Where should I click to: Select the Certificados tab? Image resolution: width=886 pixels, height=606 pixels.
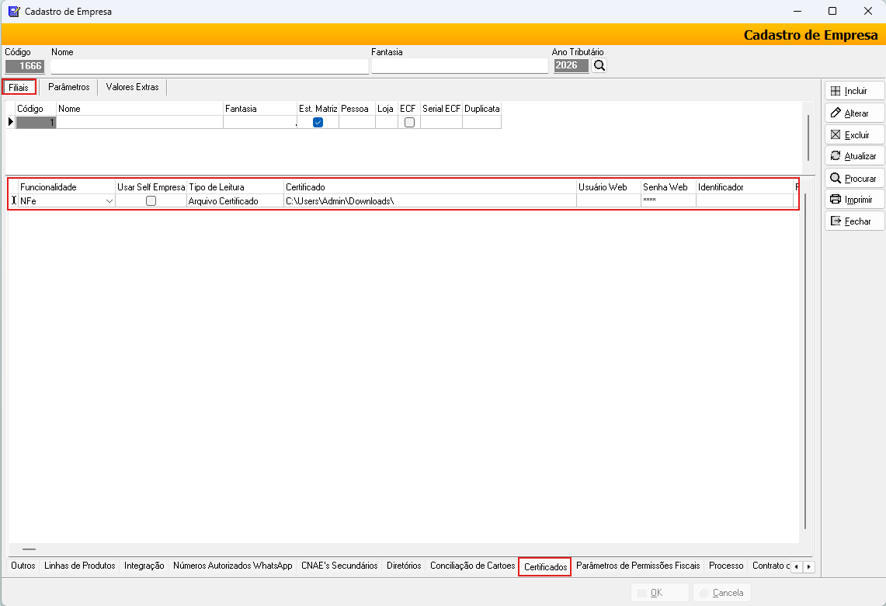545,566
